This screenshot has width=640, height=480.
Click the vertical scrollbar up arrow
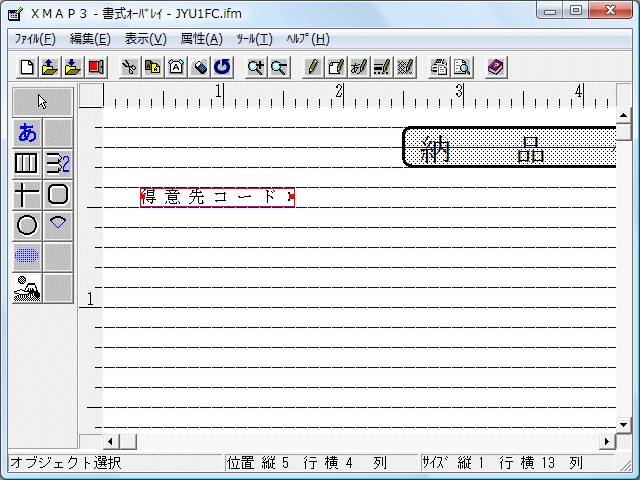coord(623,116)
